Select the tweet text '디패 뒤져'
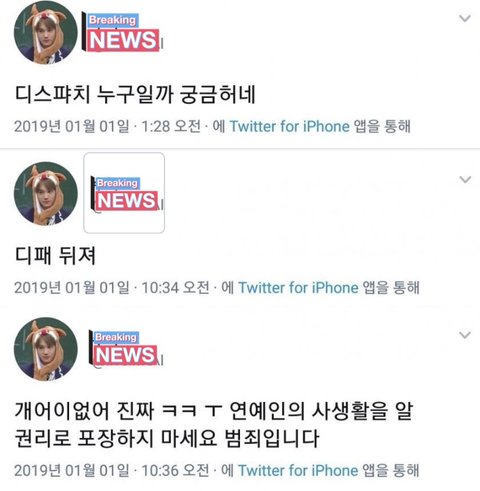The width and height of the screenshot is (480, 491). click(x=55, y=256)
